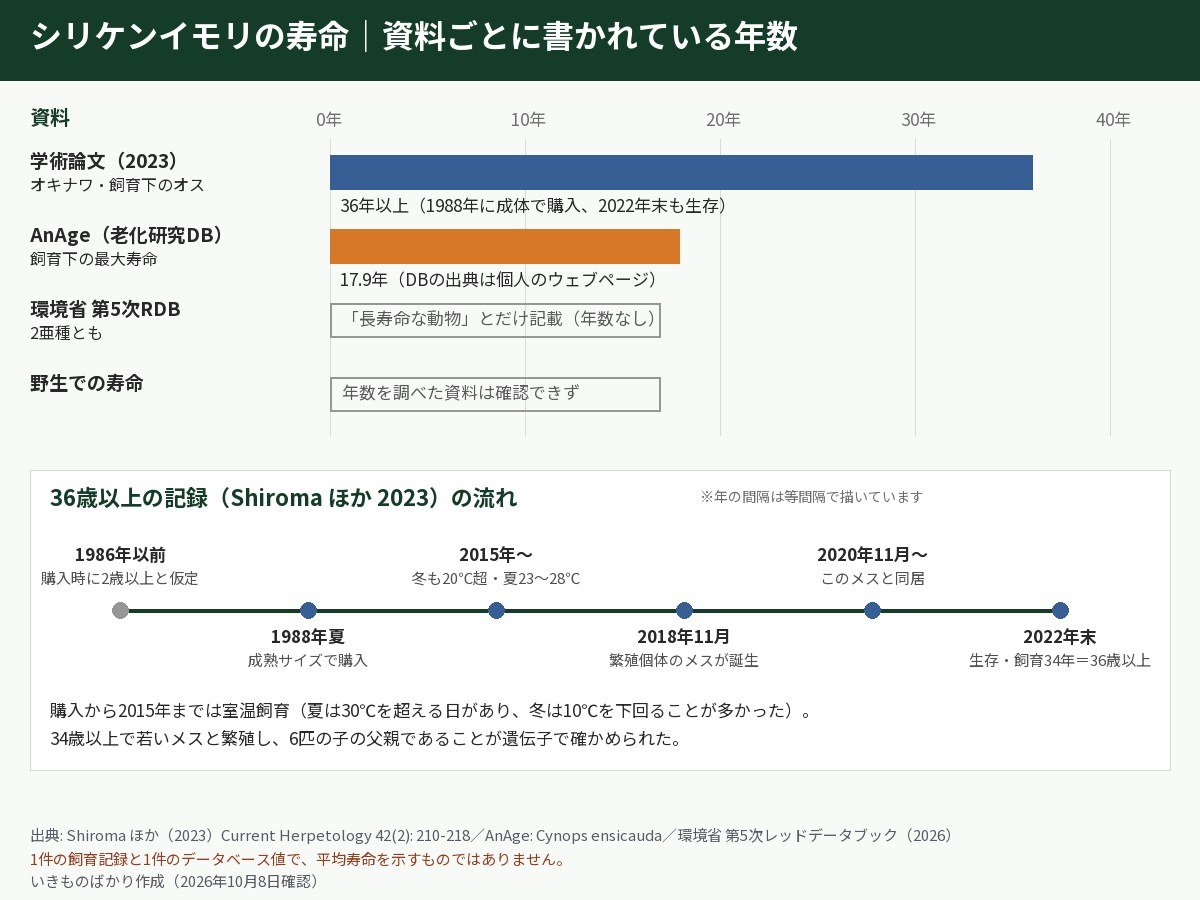Click the sentence starting 34歳以上で若いメスと繁殖し
Screen dimensions: 1200x900
[366, 739]
